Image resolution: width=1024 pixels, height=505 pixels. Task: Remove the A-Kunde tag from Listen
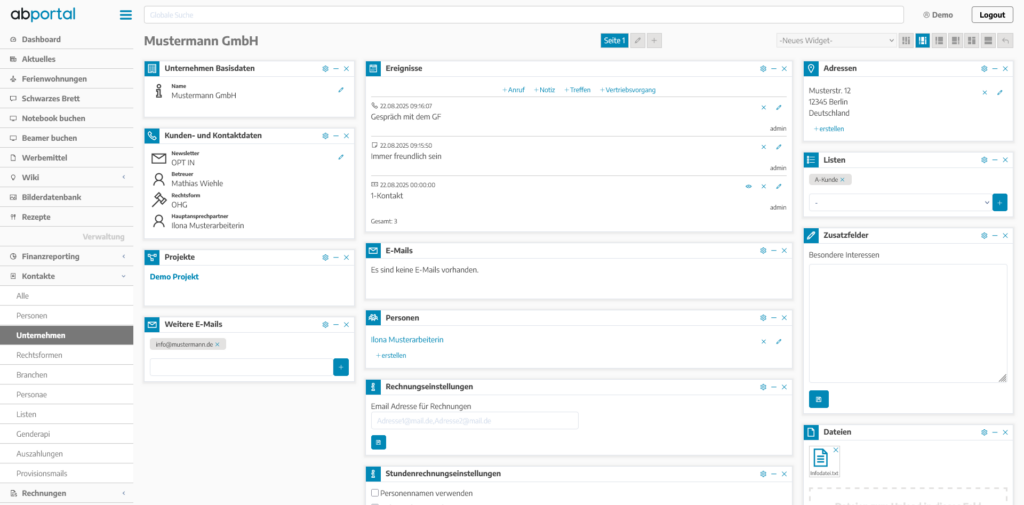click(x=842, y=180)
